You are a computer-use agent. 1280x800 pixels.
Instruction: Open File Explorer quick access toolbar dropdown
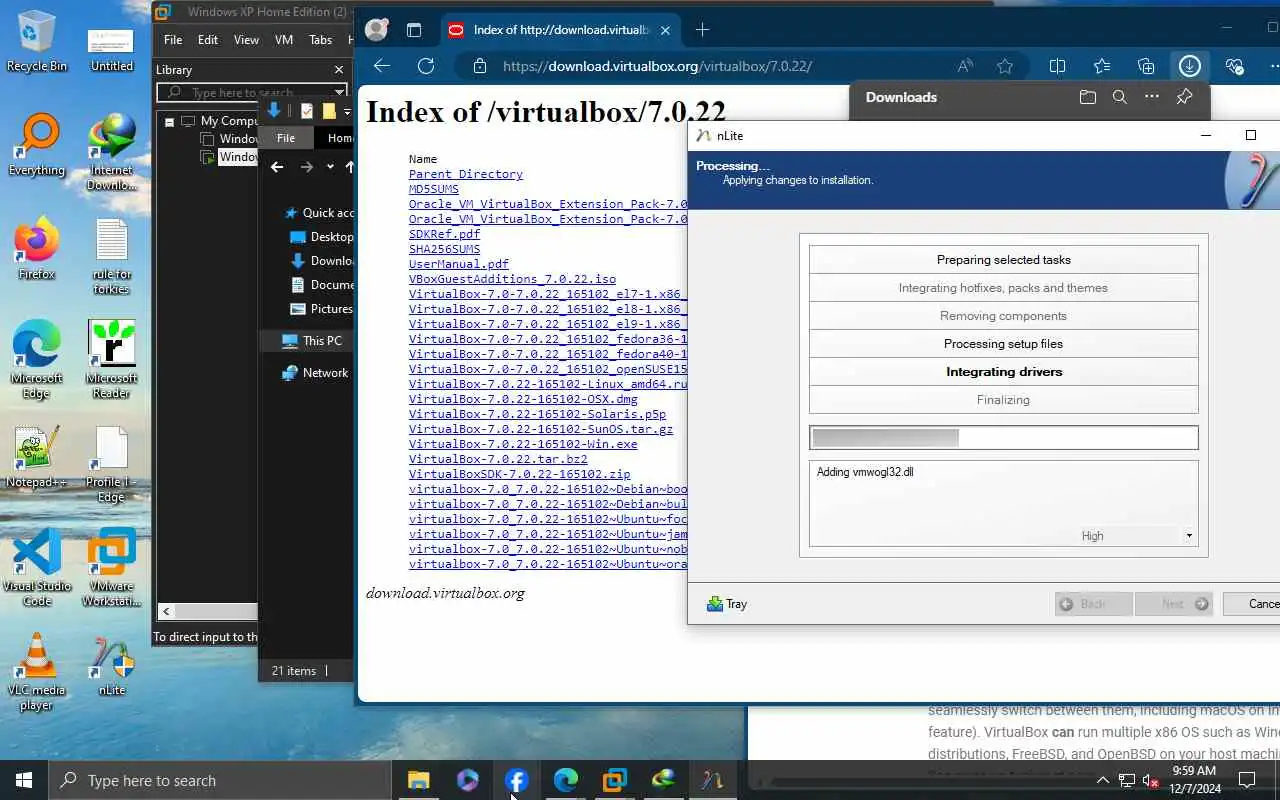pyautogui.click(x=347, y=111)
